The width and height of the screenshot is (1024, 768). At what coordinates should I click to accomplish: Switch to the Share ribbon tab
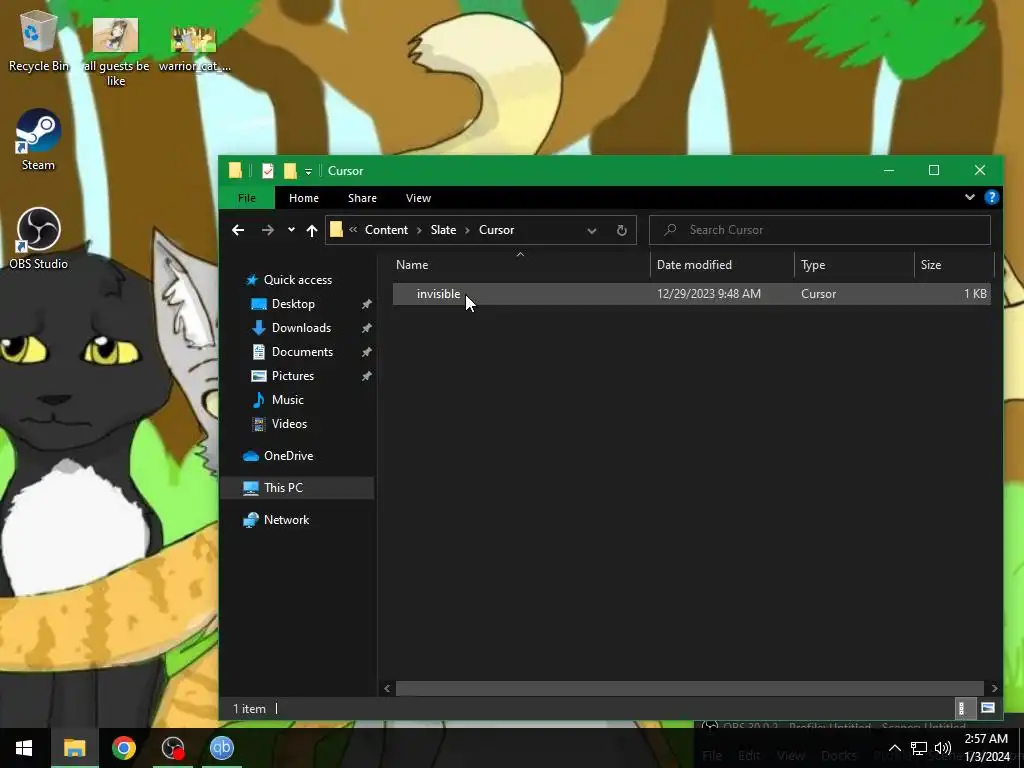pos(362,198)
